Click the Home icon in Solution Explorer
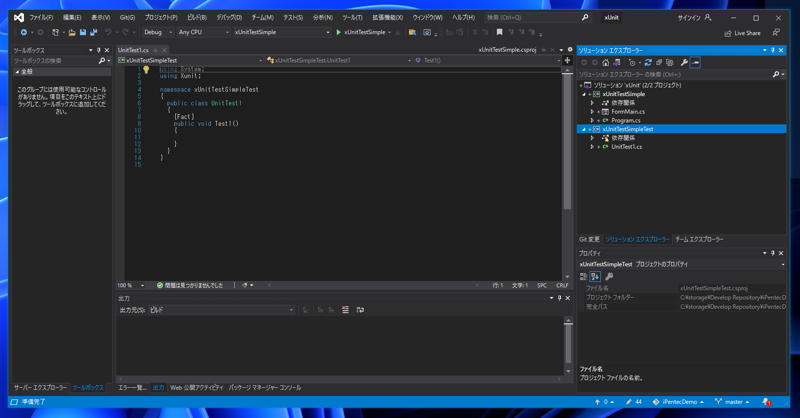The height and width of the screenshot is (418, 800). pos(606,62)
